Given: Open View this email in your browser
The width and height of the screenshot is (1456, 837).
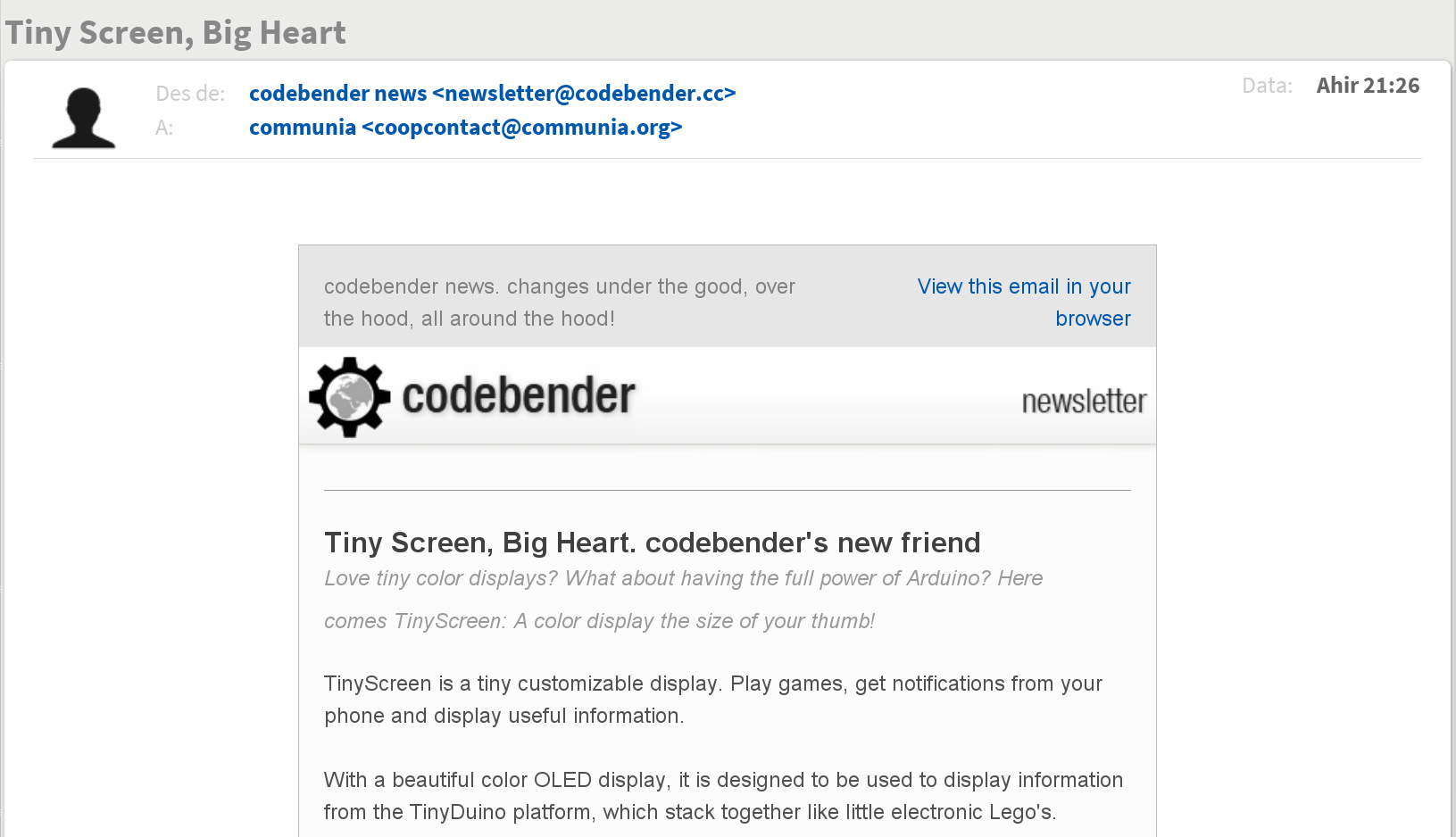Looking at the screenshot, I should coord(1024,302).
